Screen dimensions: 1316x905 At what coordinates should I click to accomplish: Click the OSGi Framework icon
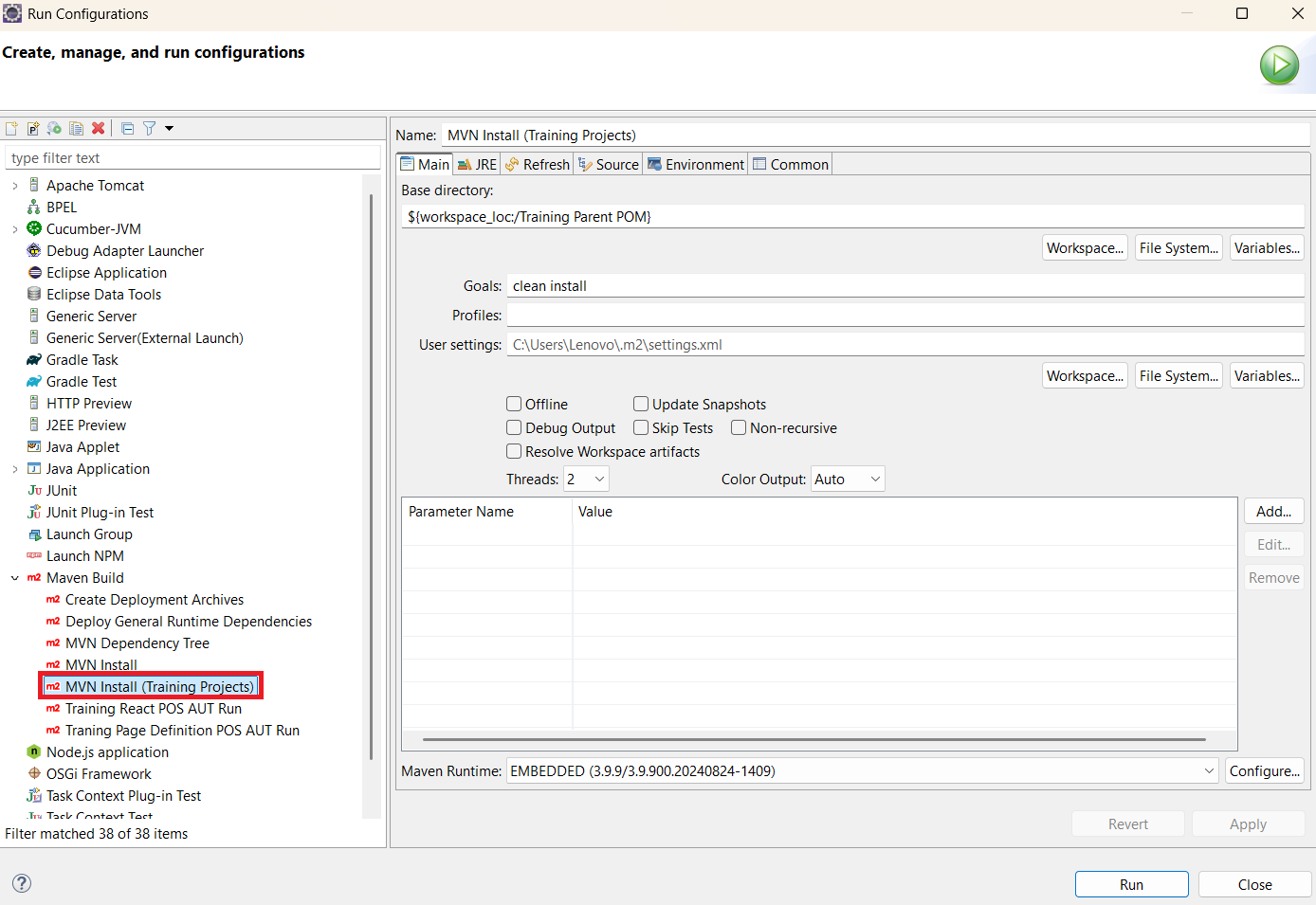coord(34,774)
